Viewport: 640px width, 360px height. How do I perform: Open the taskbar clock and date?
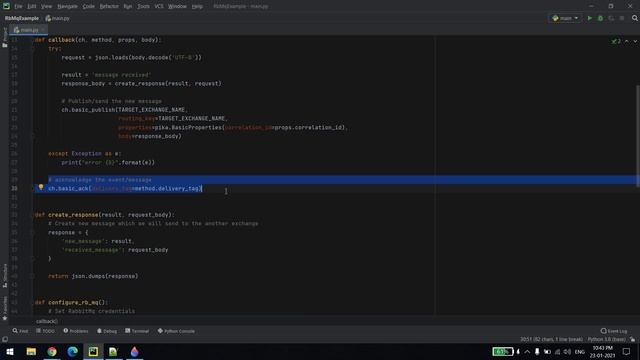tap(602, 351)
